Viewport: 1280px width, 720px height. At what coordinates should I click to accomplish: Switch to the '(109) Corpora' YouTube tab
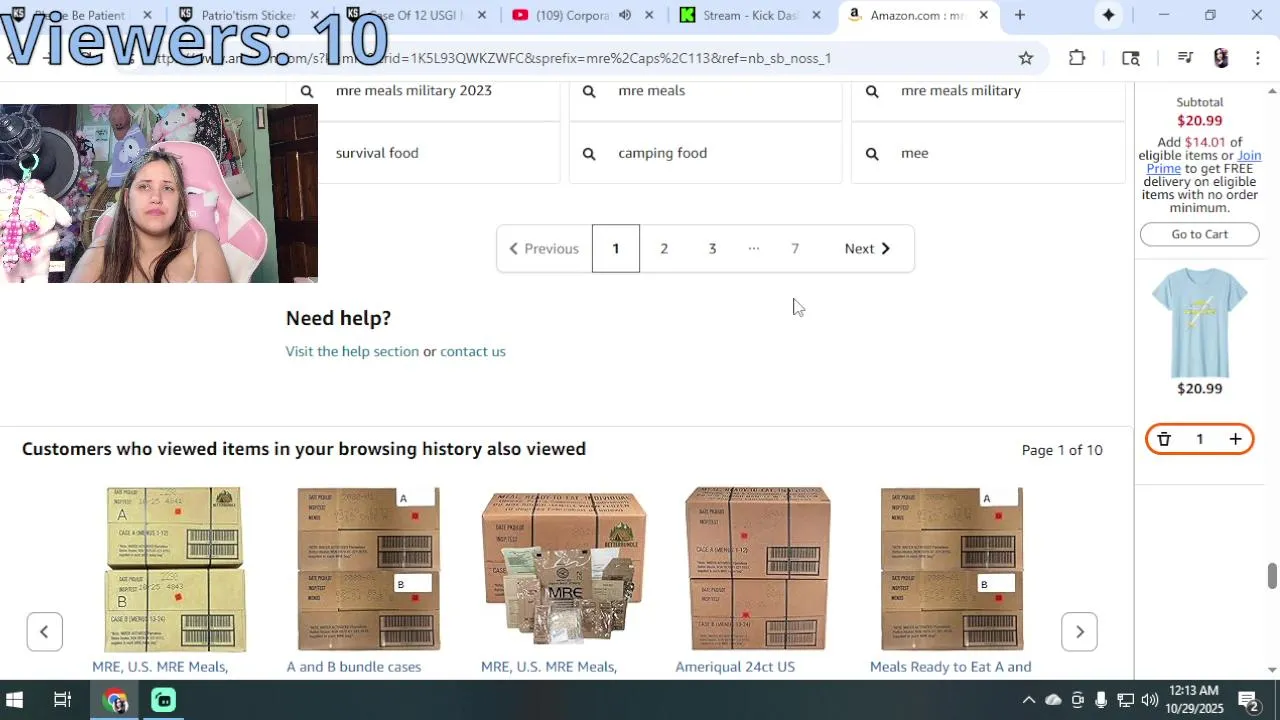point(575,15)
